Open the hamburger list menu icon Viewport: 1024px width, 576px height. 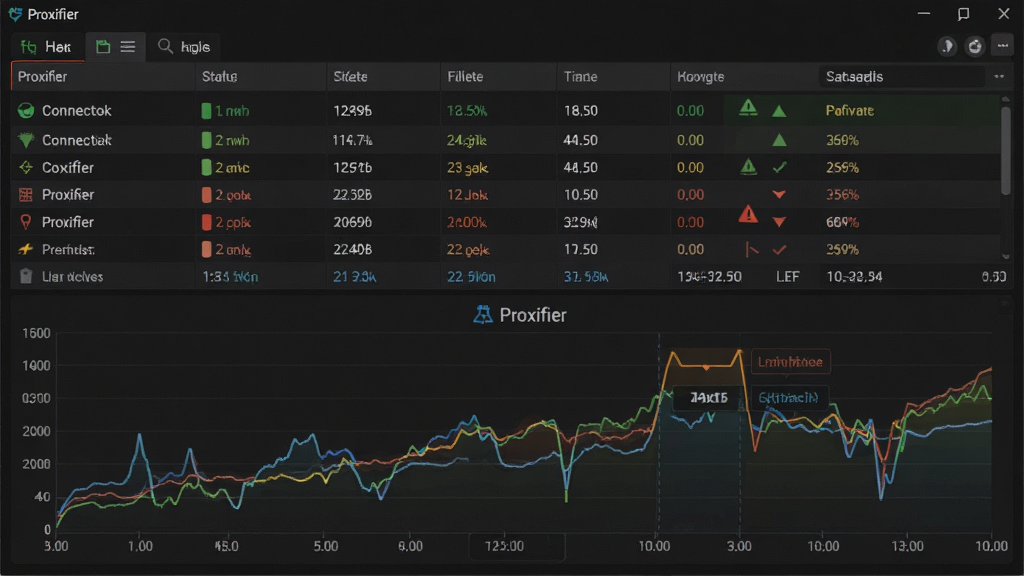[x=128, y=46]
